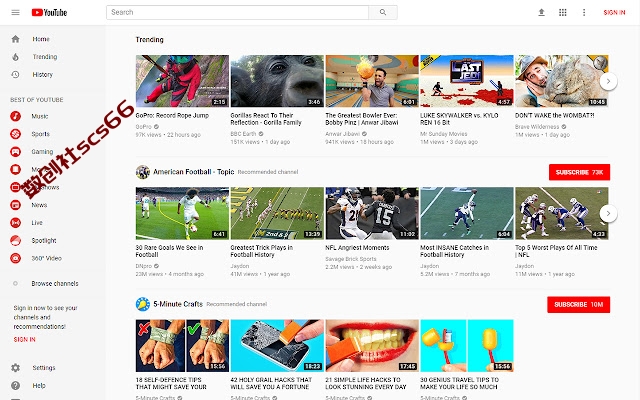
Task: Expand next videos in Trending row
Action: pyautogui.click(x=608, y=81)
